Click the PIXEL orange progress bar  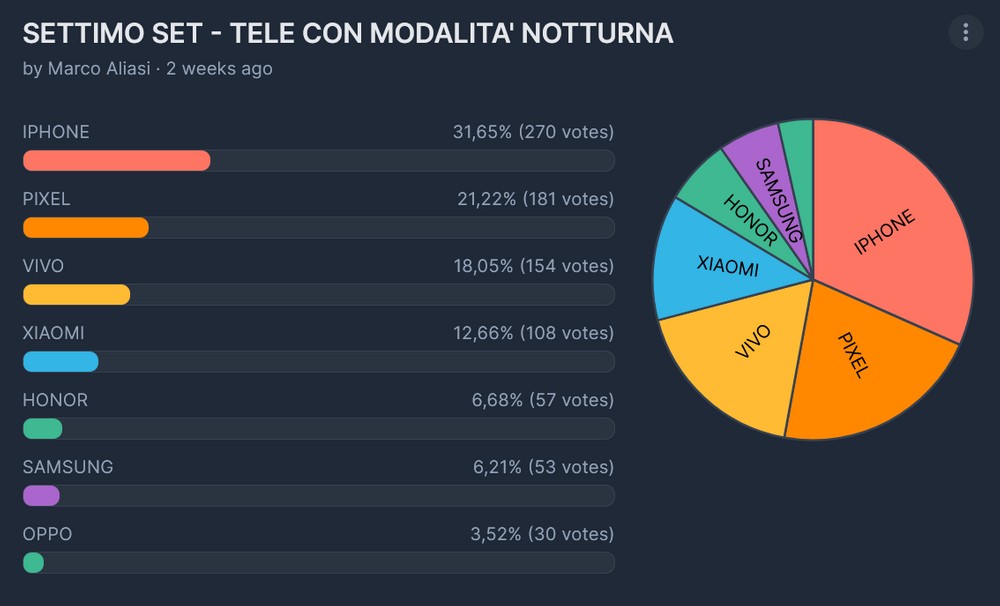click(86, 228)
